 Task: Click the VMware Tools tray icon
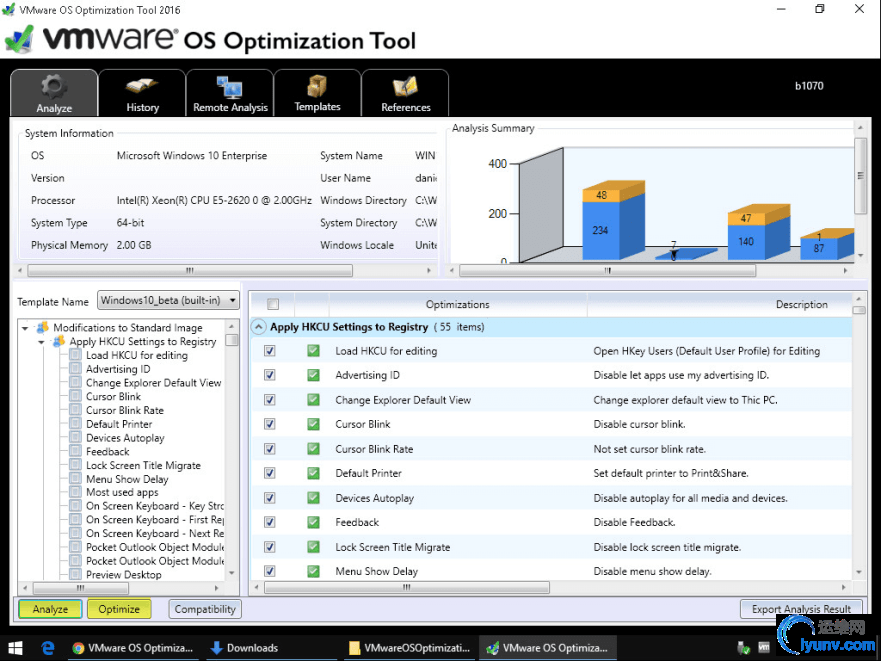764,648
